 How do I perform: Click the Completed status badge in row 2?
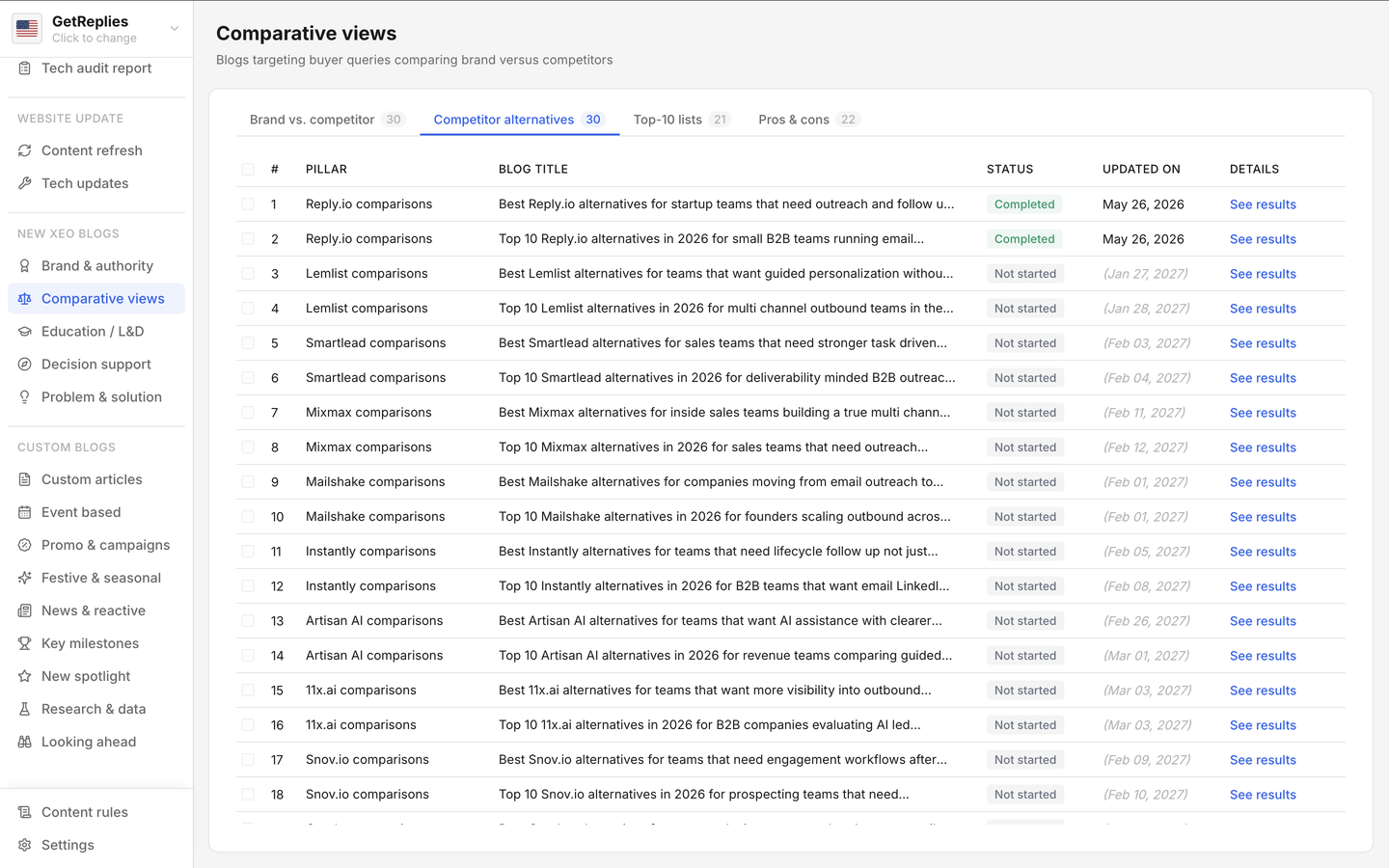[1024, 239]
